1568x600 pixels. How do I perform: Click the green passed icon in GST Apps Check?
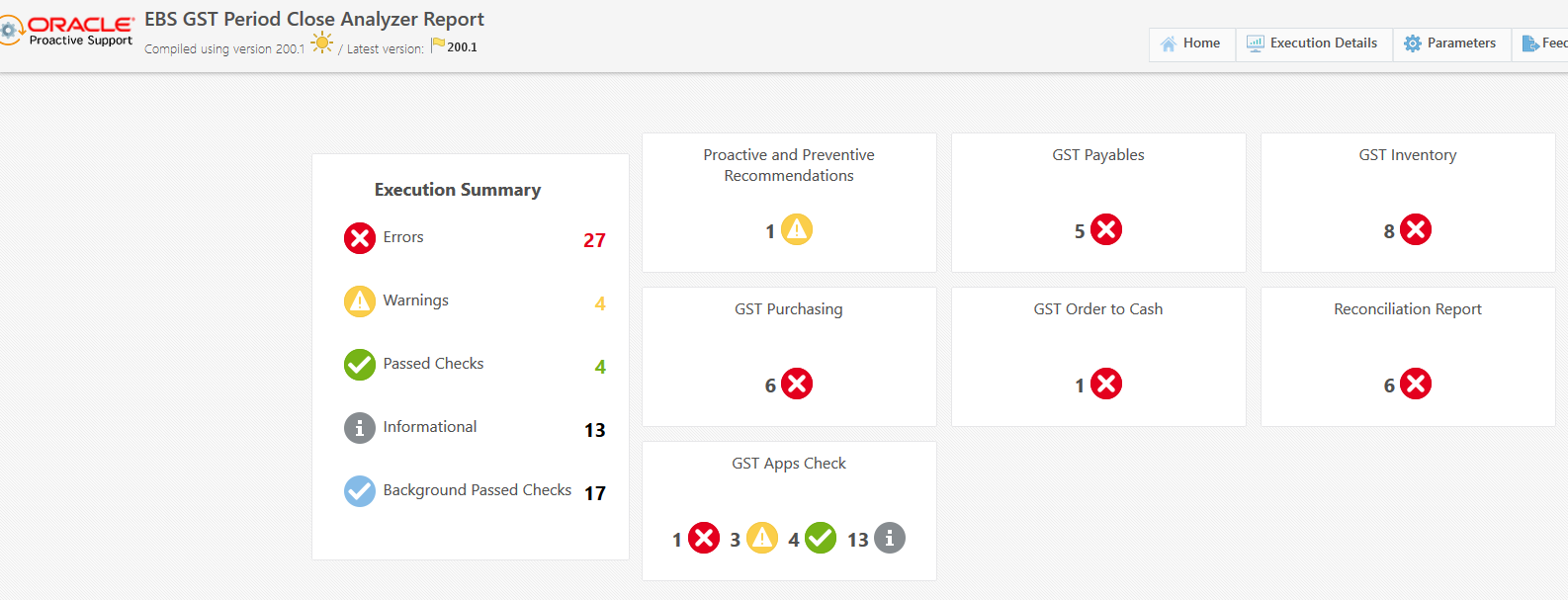(x=821, y=539)
